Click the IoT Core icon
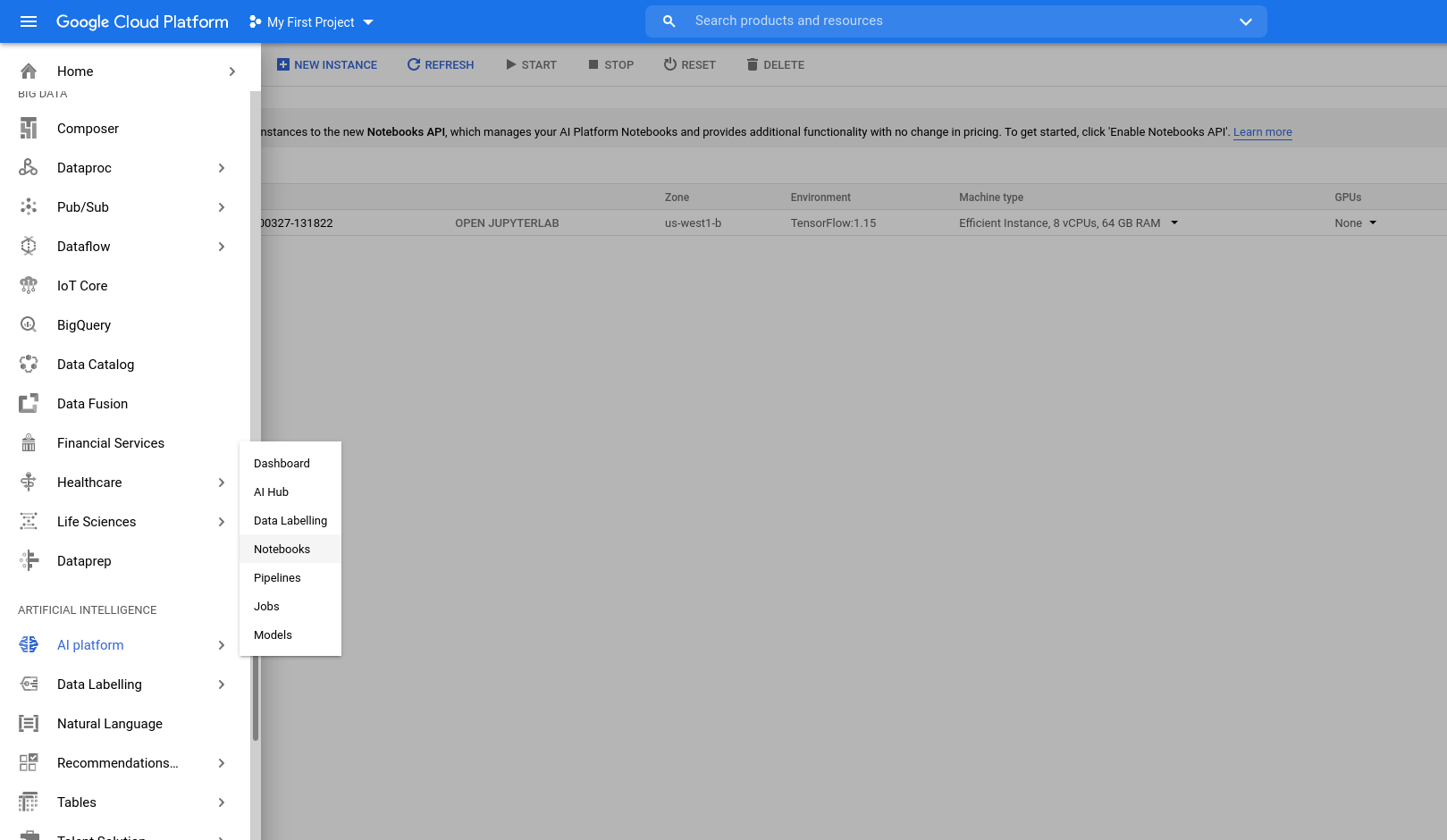This screenshot has height=840, width=1447. pyautogui.click(x=29, y=286)
